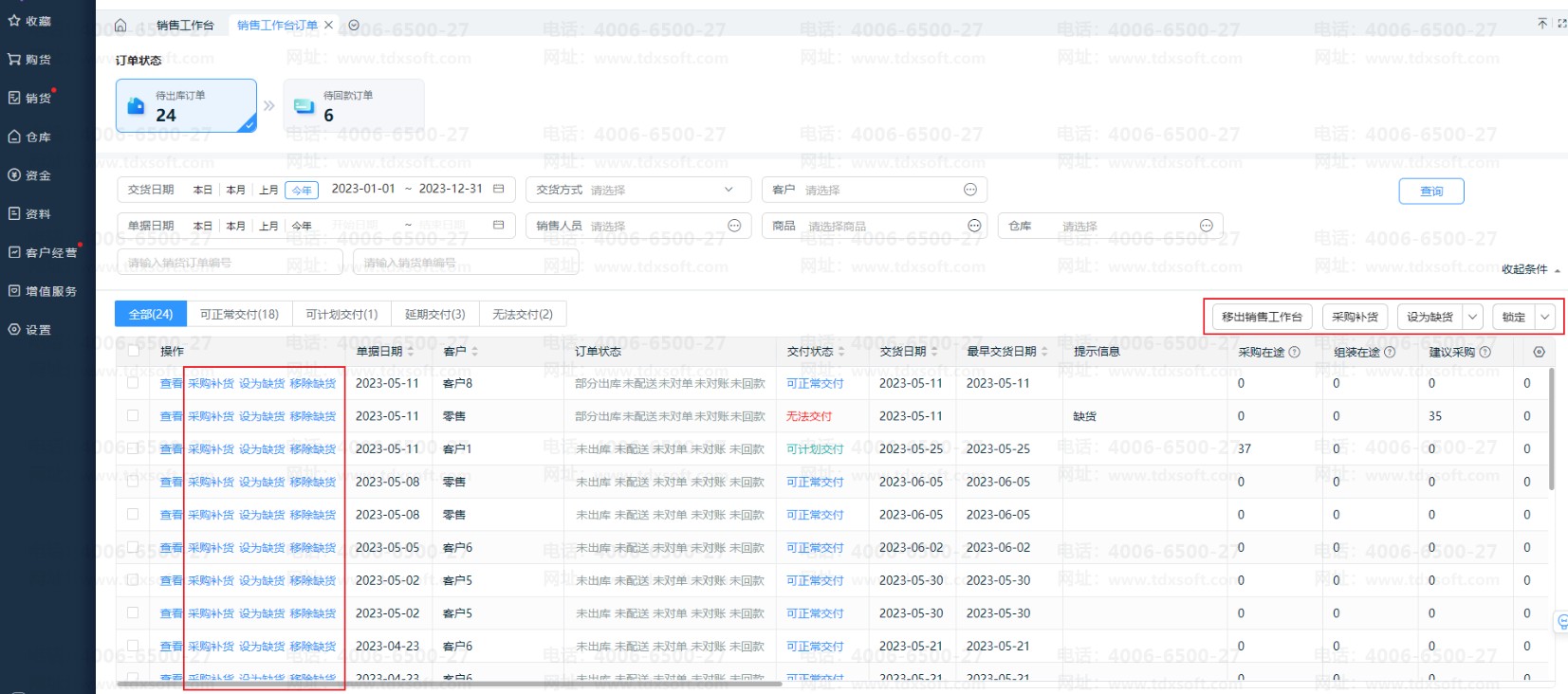Click the 查询 search button
The width and height of the screenshot is (1568, 694).
1430,192
